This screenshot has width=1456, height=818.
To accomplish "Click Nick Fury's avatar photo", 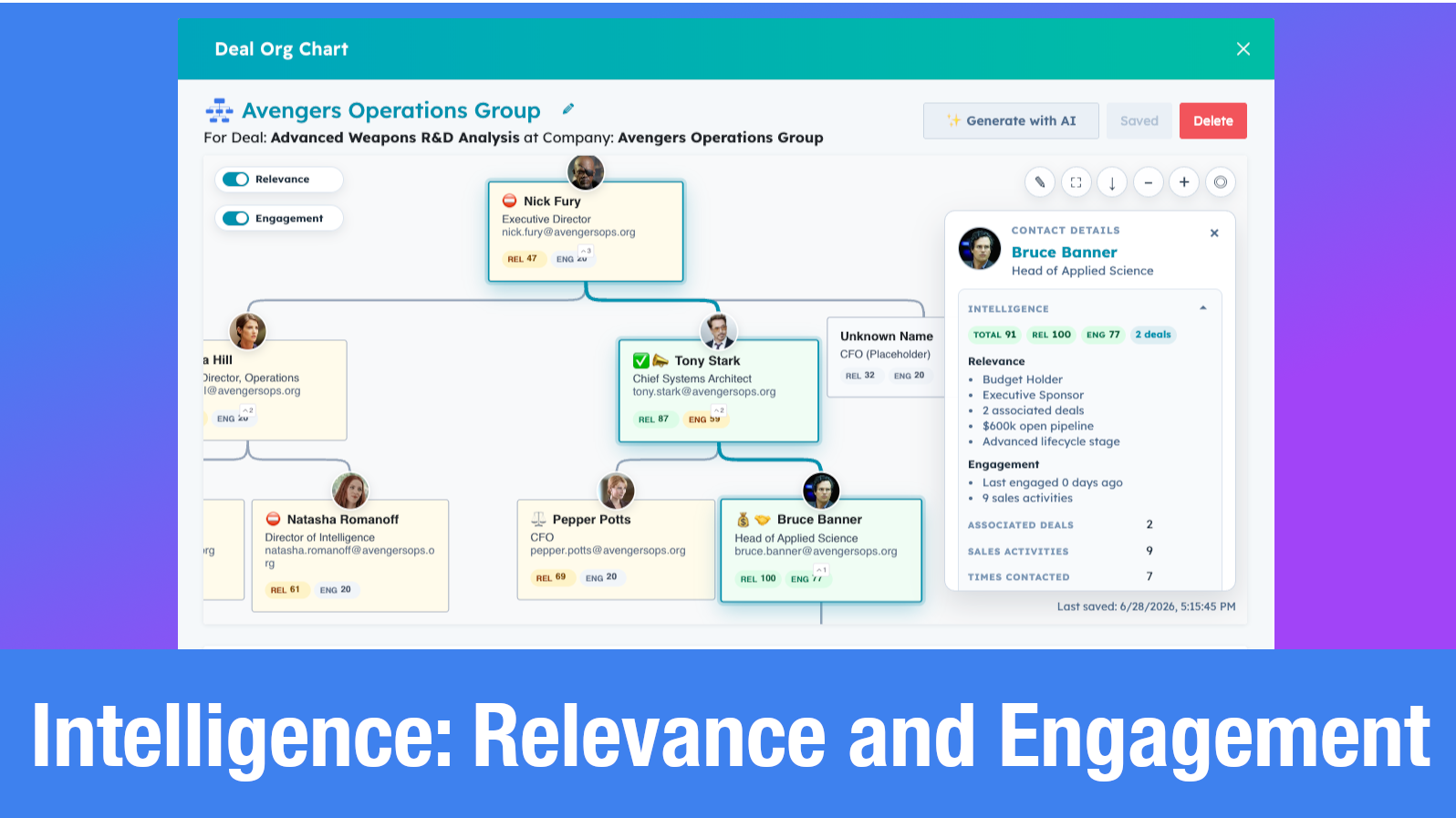I will click(x=586, y=171).
